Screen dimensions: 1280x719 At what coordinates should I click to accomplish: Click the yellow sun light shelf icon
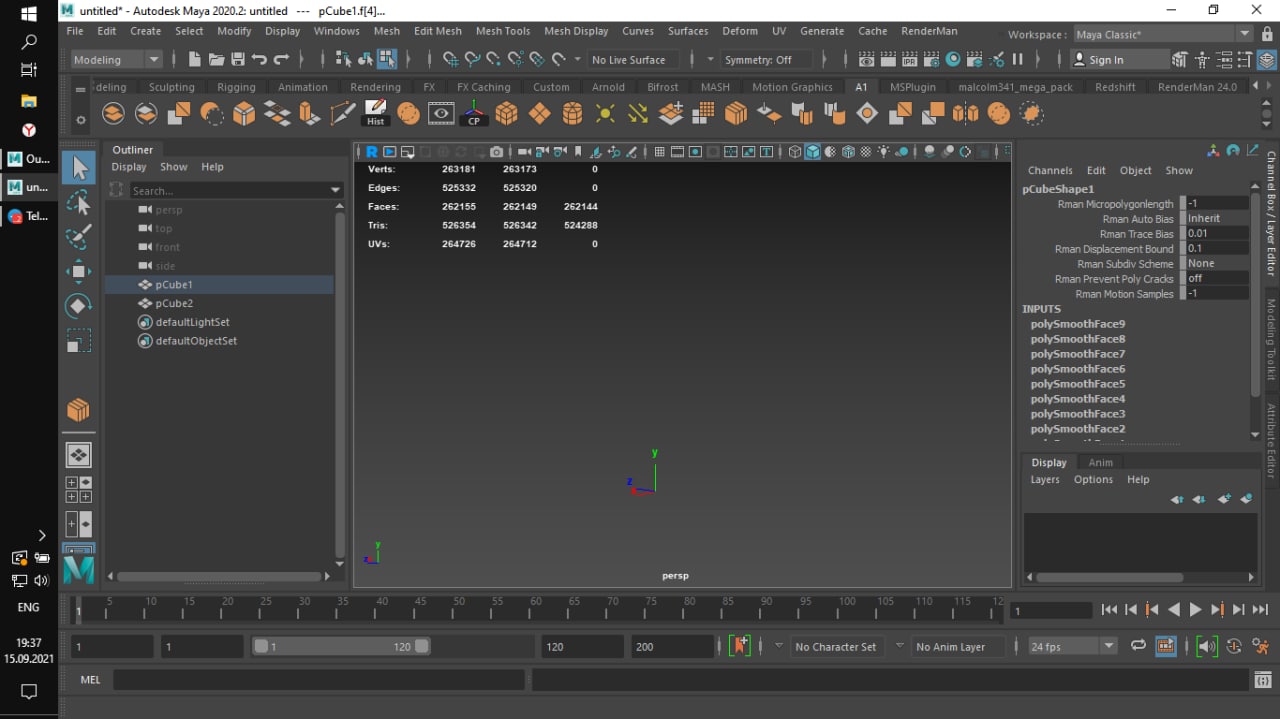point(605,113)
